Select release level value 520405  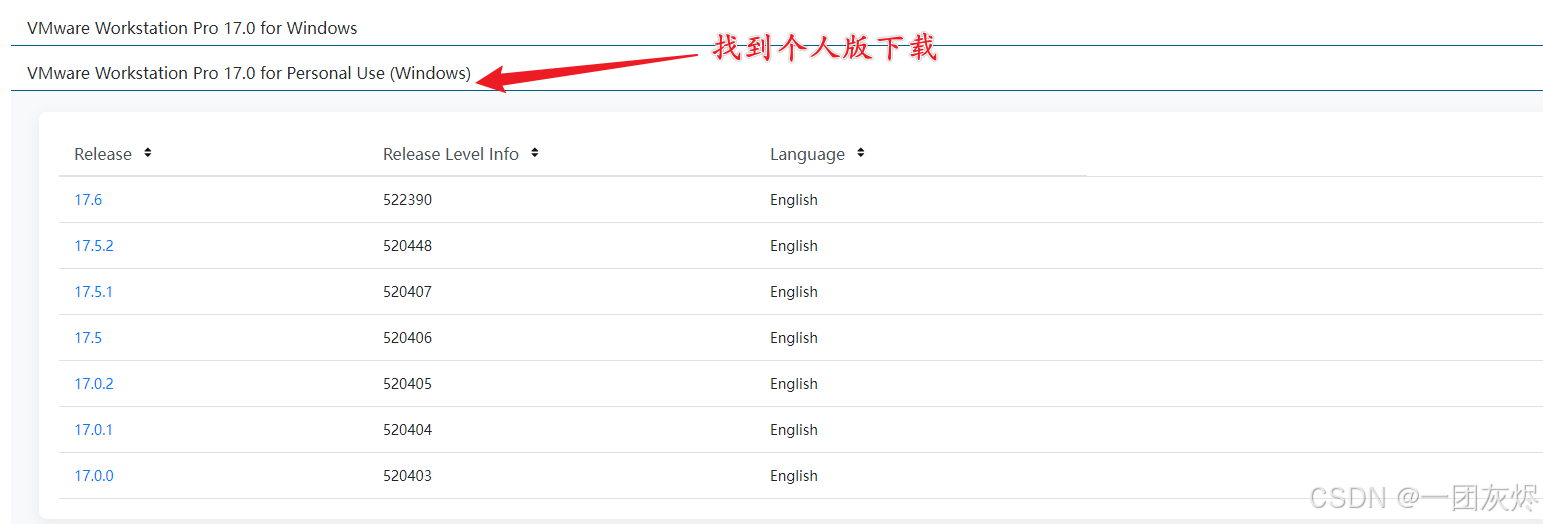407,384
